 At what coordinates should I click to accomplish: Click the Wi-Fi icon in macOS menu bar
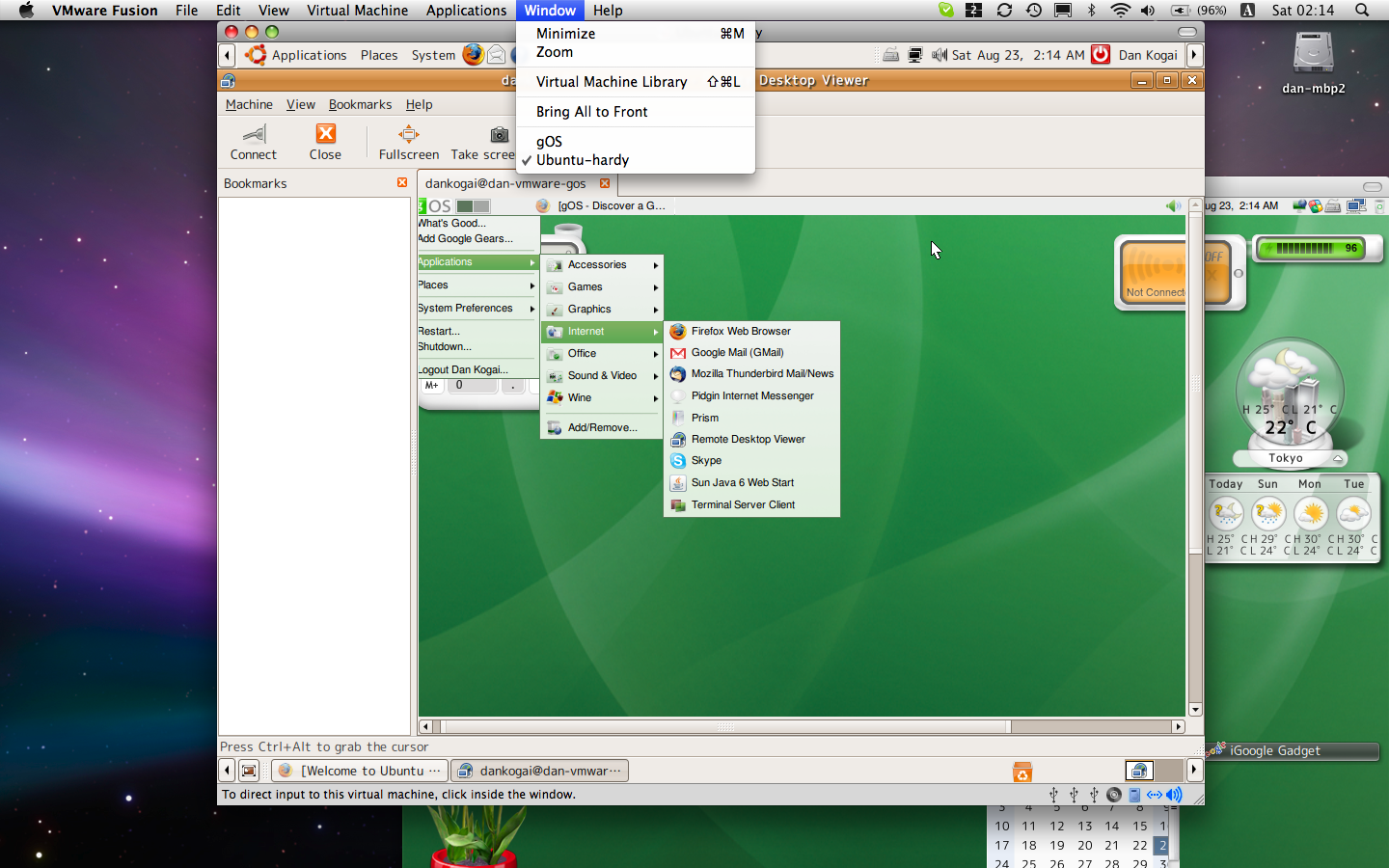point(1120,11)
